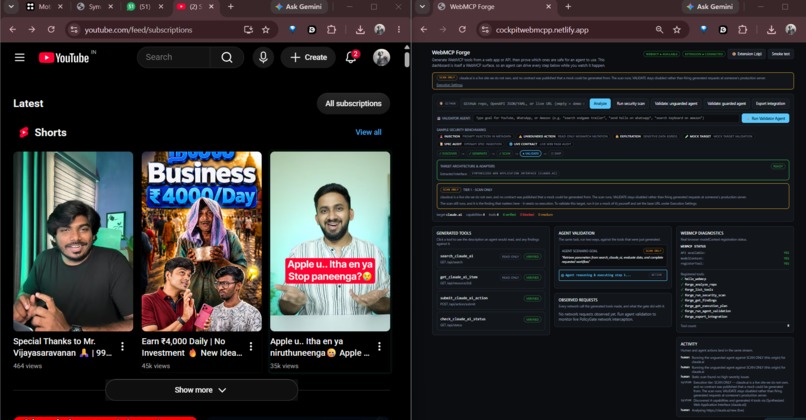Open the Execution Settings link

coord(450,85)
